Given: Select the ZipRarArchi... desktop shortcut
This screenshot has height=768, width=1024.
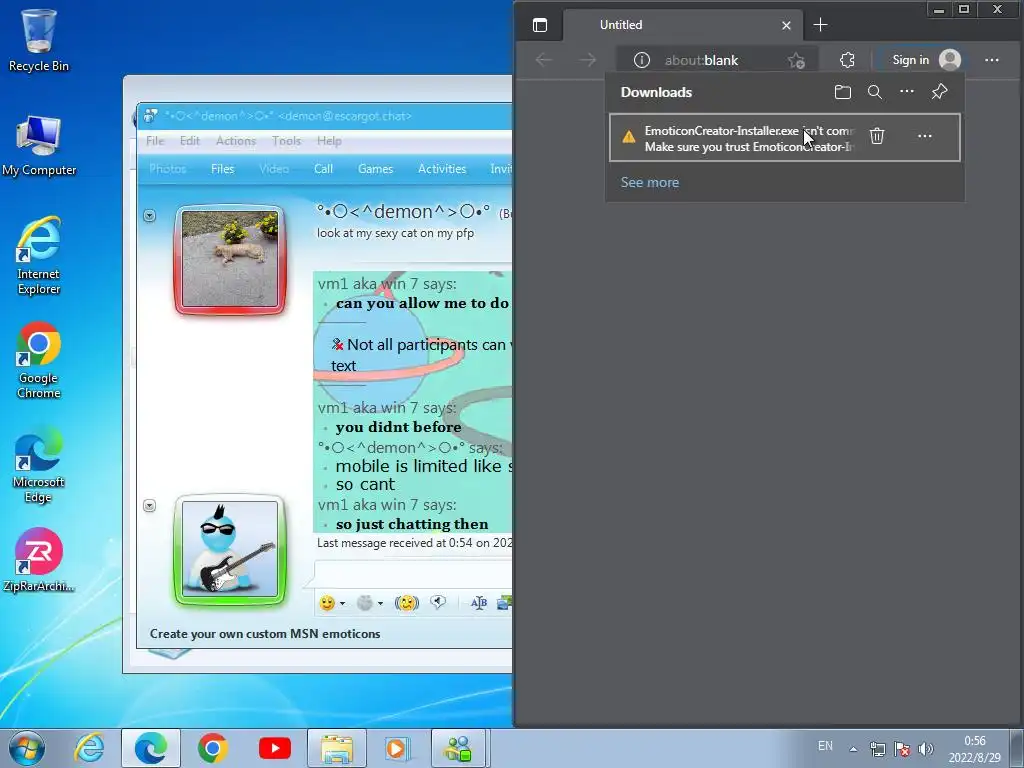Looking at the screenshot, I should tap(39, 560).
